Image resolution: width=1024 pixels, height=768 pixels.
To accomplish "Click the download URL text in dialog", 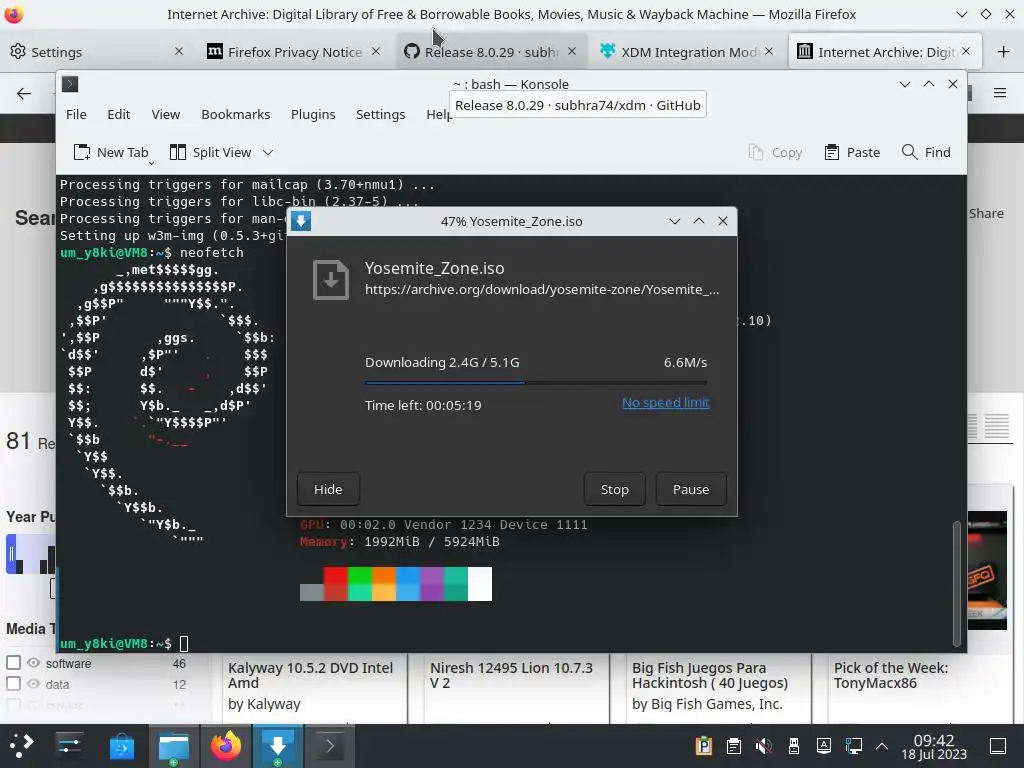I will coord(542,289).
